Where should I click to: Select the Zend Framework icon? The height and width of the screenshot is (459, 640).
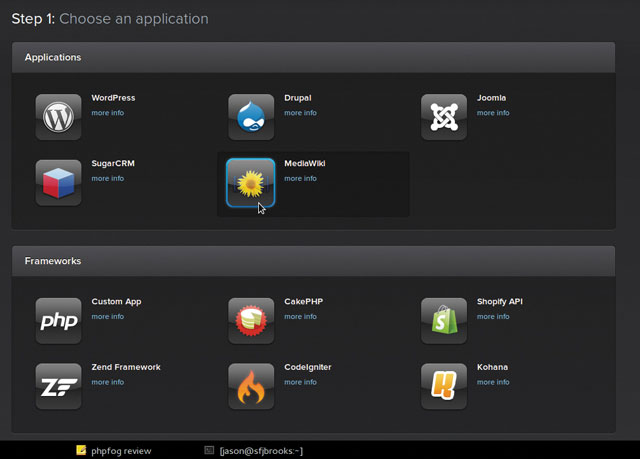coord(58,386)
